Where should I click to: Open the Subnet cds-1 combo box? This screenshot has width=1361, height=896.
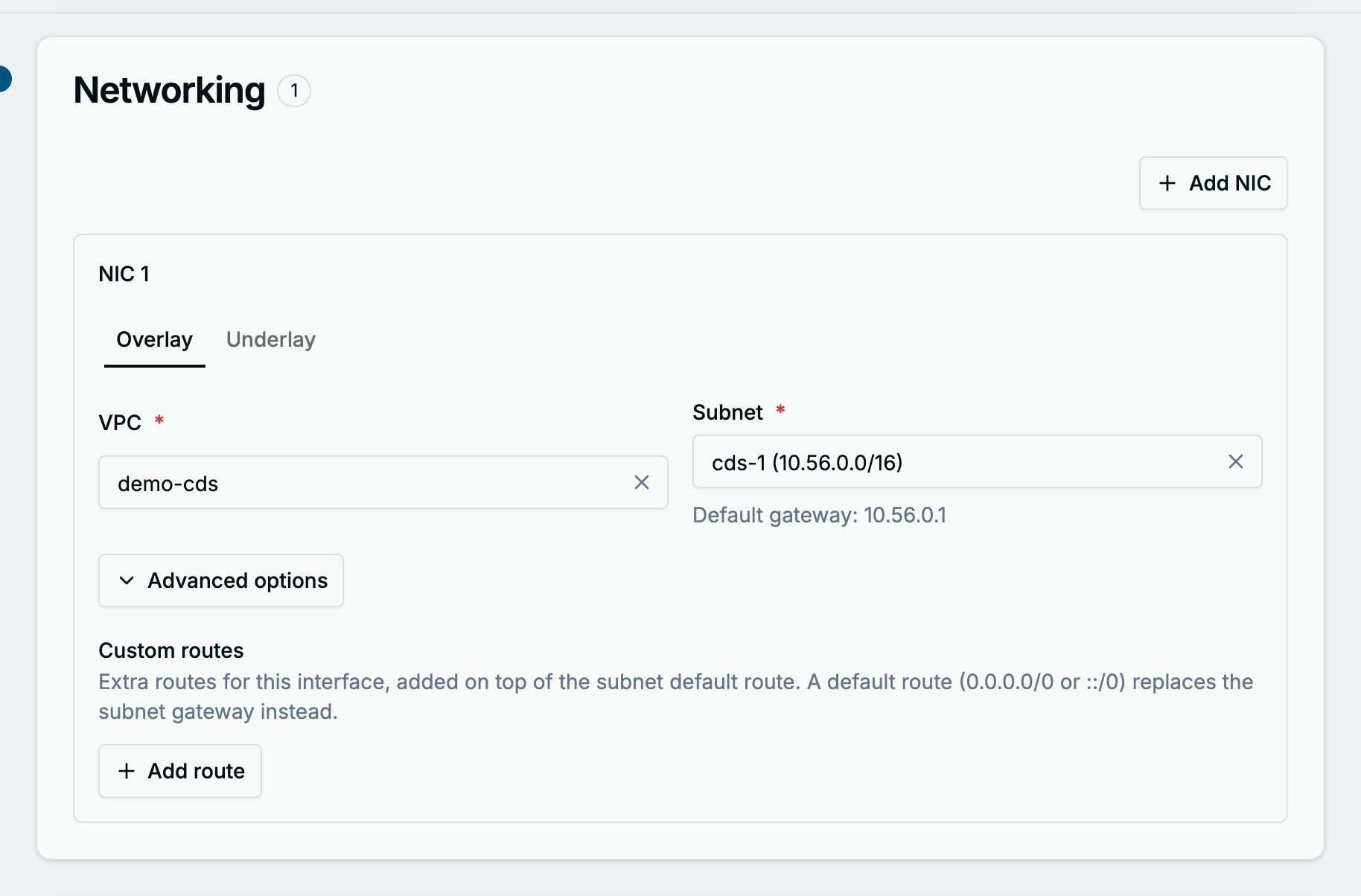(x=977, y=461)
